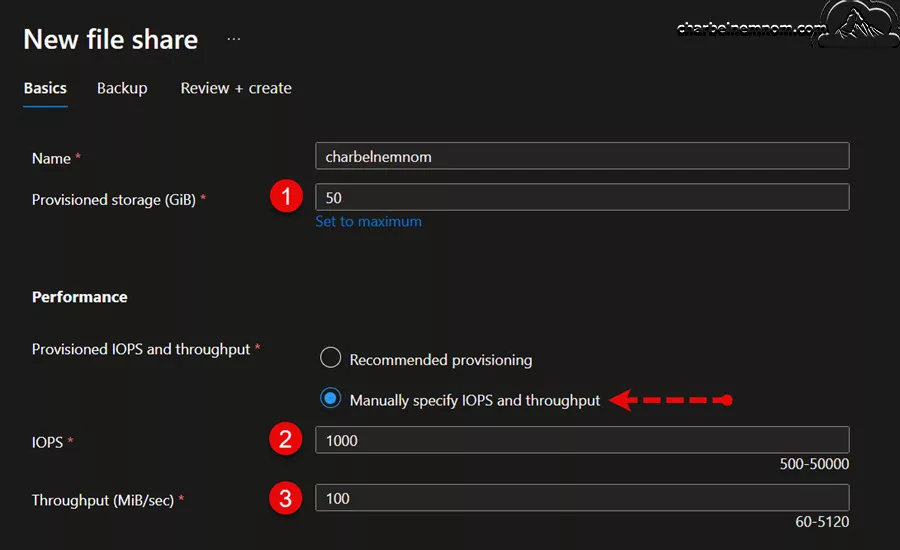This screenshot has height=550, width=900.
Task: Click the Name input field
Action: click(582, 156)
